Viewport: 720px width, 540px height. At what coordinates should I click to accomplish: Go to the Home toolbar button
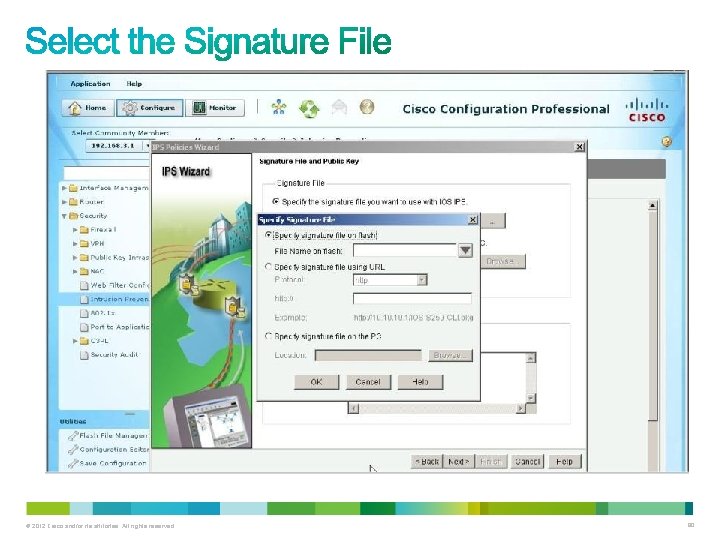click(88, 108)
